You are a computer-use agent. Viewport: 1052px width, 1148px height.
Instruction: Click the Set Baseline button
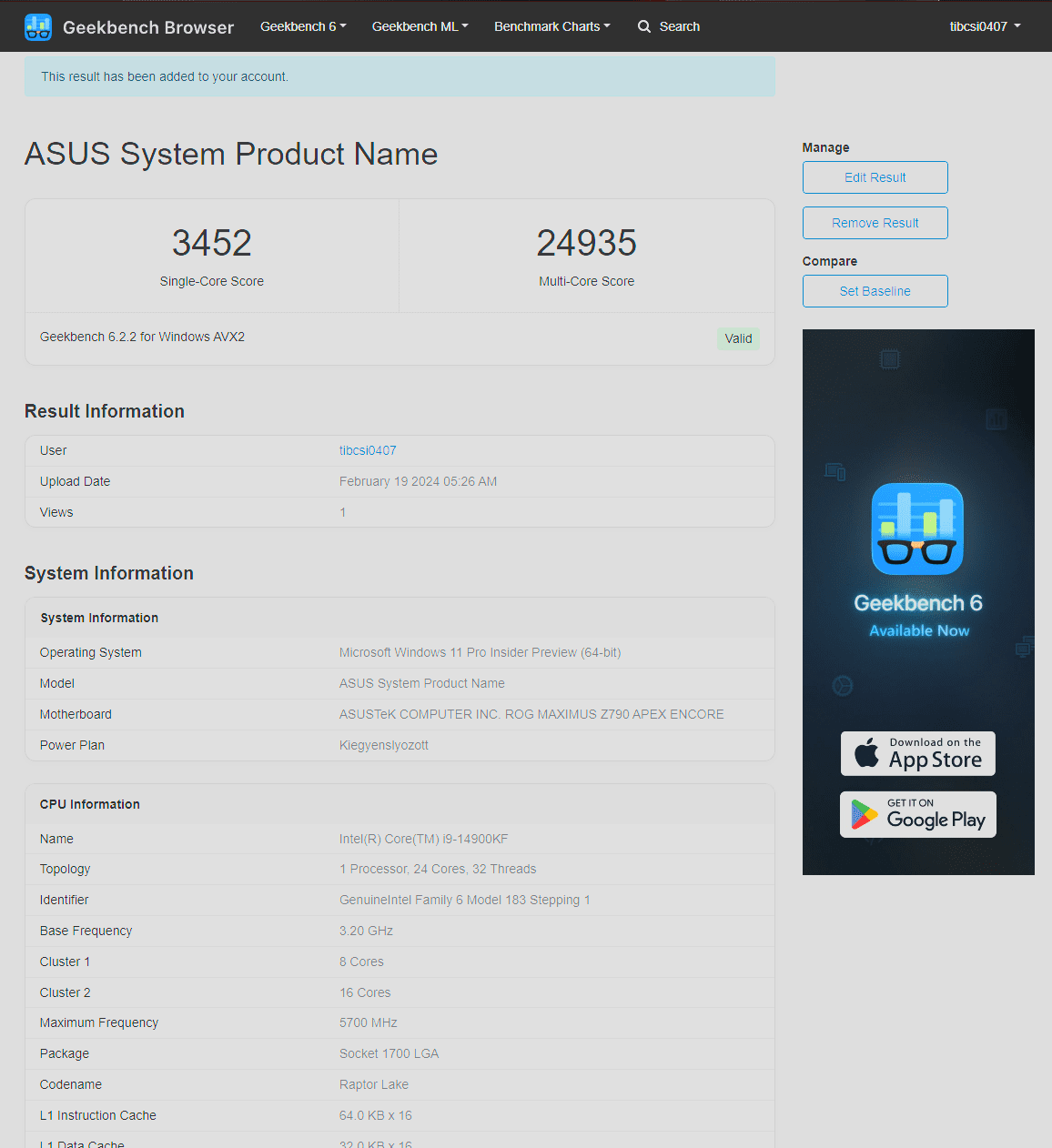click(875, 291)
